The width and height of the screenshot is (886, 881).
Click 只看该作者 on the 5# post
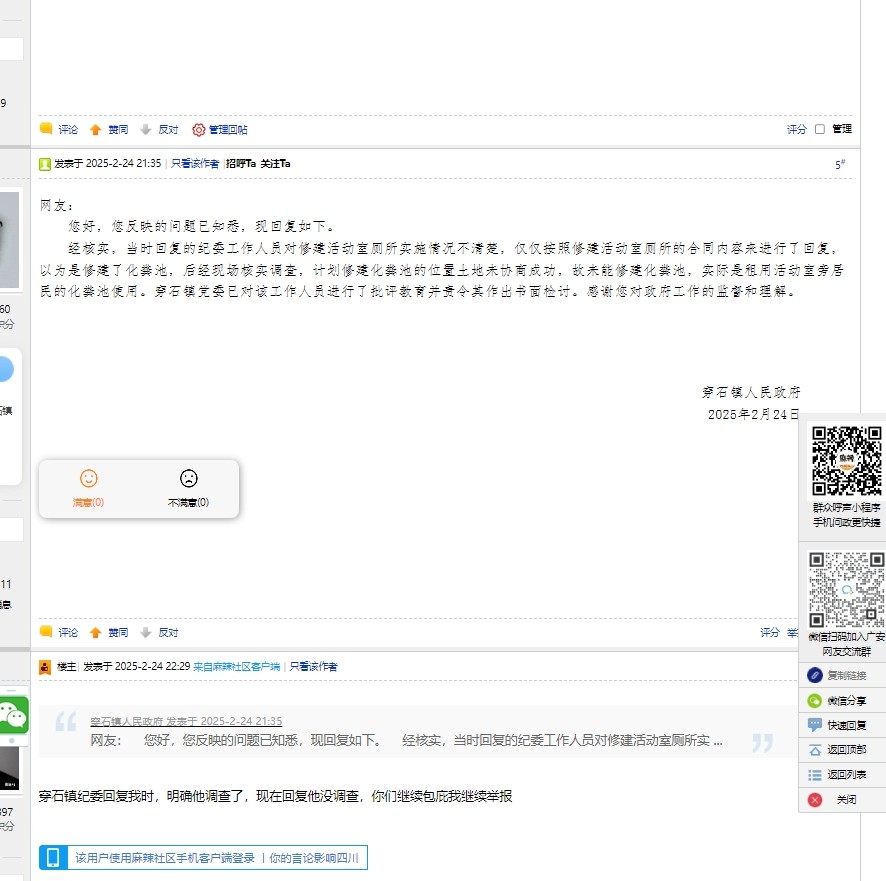[195, 163]
